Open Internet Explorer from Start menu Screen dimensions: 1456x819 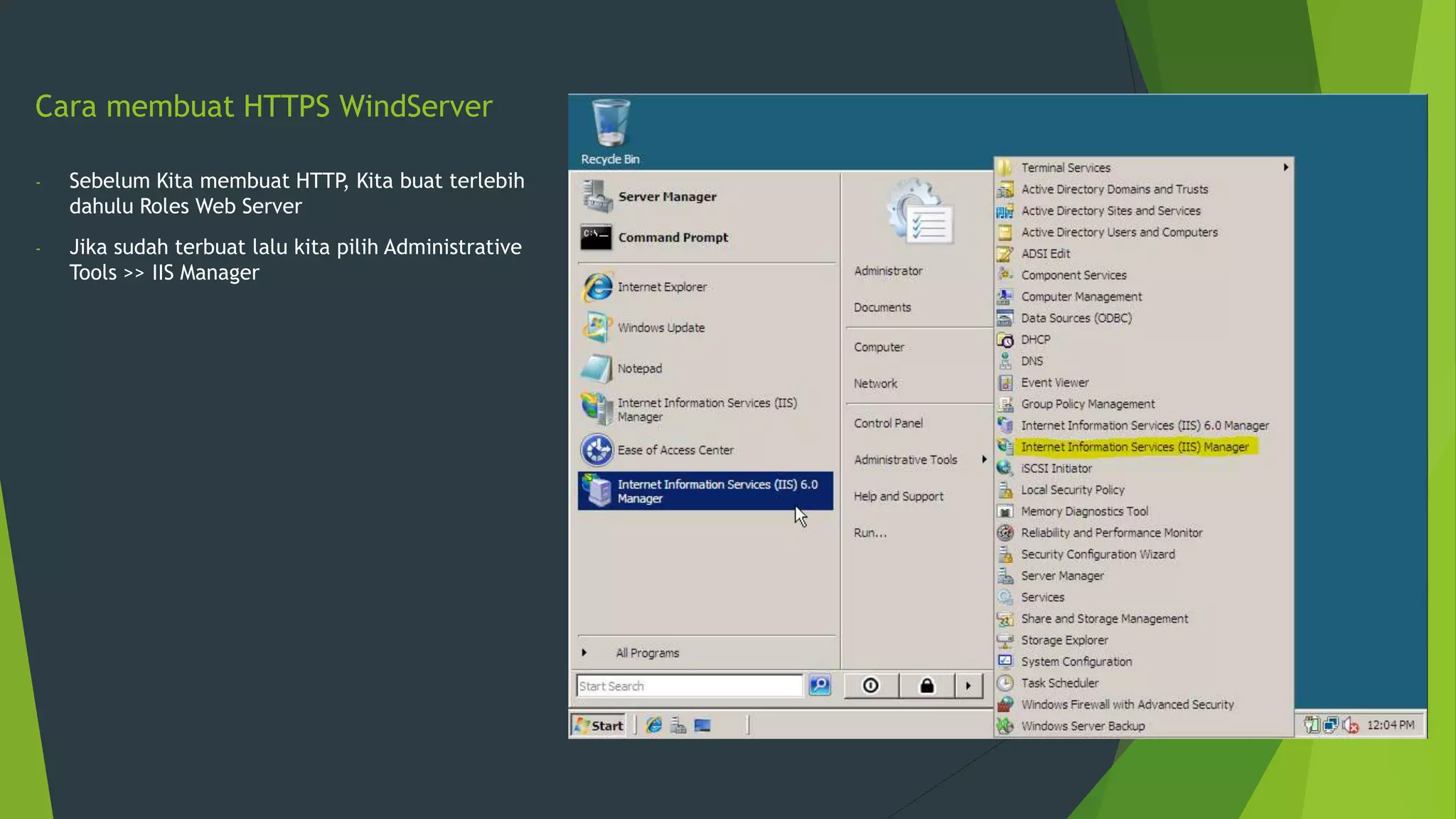point(662,287)
